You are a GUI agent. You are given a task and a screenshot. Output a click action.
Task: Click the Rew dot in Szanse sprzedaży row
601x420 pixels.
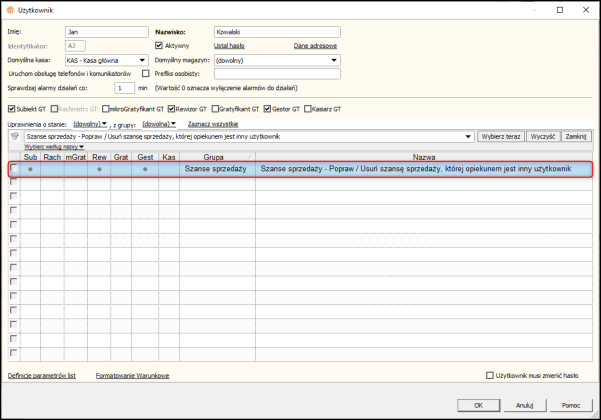pos(99,169)
